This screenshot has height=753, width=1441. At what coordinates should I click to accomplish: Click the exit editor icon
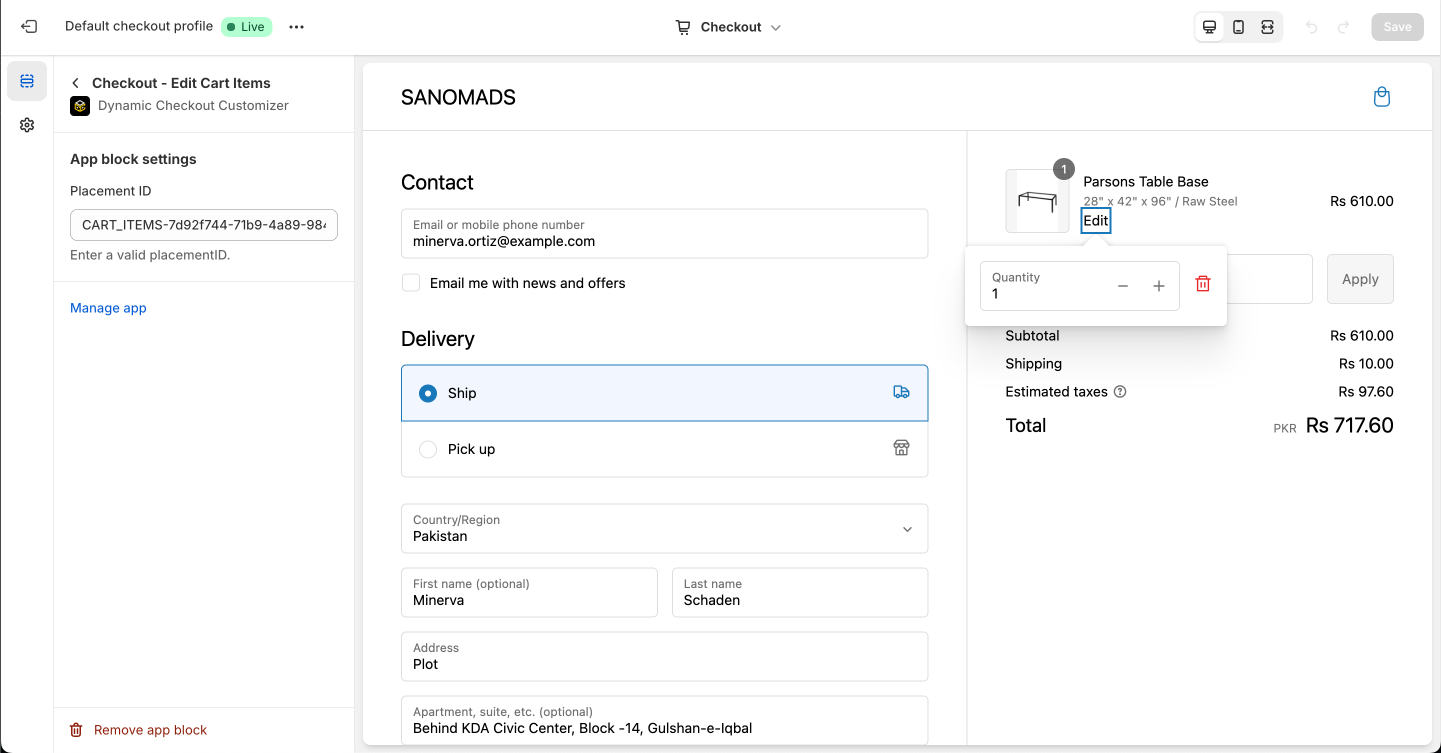[29, 27]
